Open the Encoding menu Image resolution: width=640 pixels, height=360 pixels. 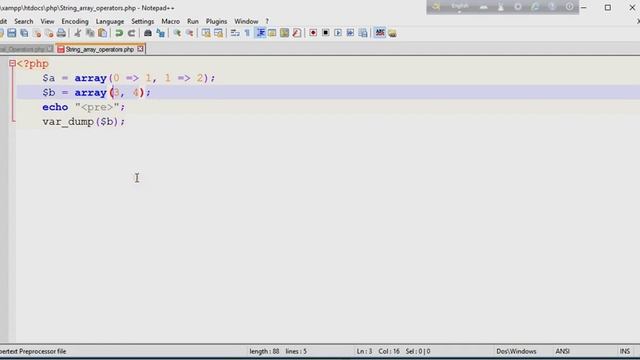[75, 21]
